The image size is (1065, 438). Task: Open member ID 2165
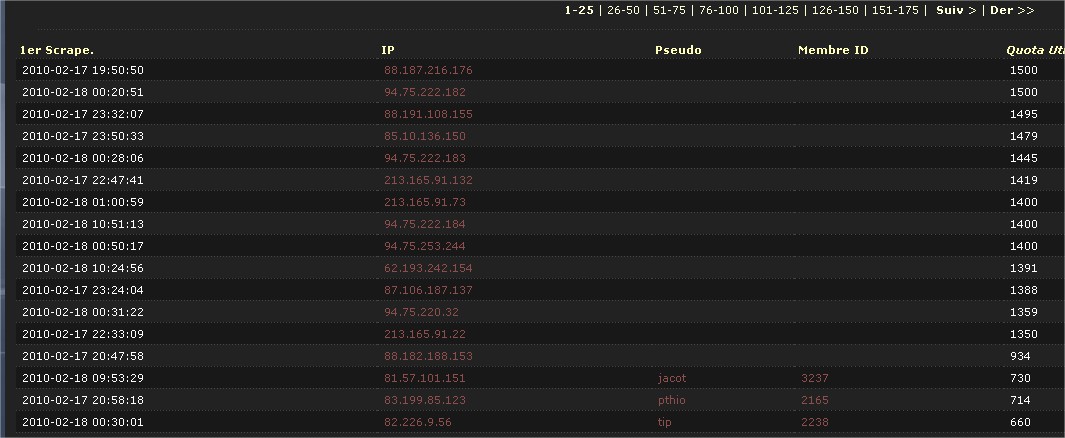814,400
